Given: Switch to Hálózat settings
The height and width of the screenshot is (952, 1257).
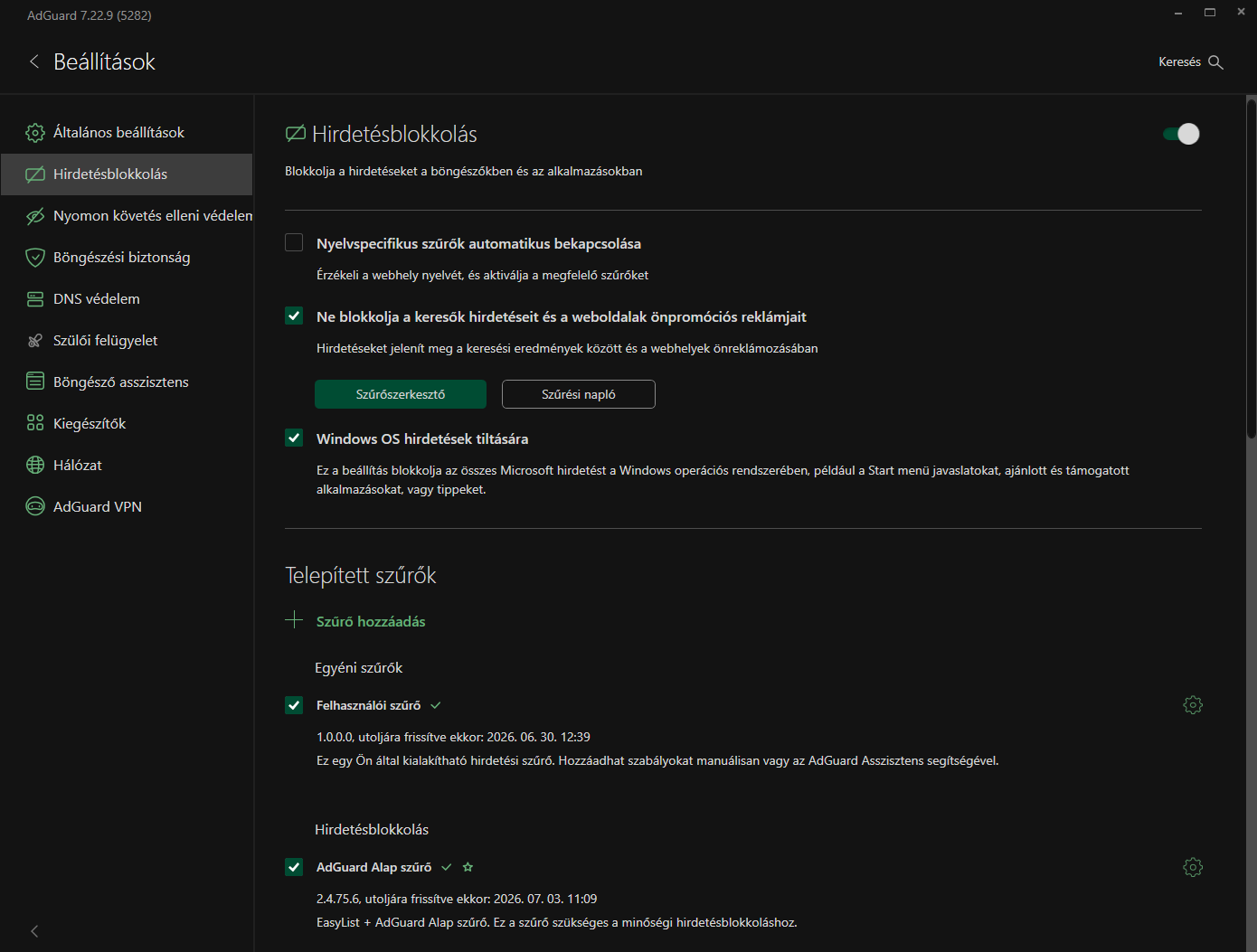Looking at the screenshot, I should [127, 465].
